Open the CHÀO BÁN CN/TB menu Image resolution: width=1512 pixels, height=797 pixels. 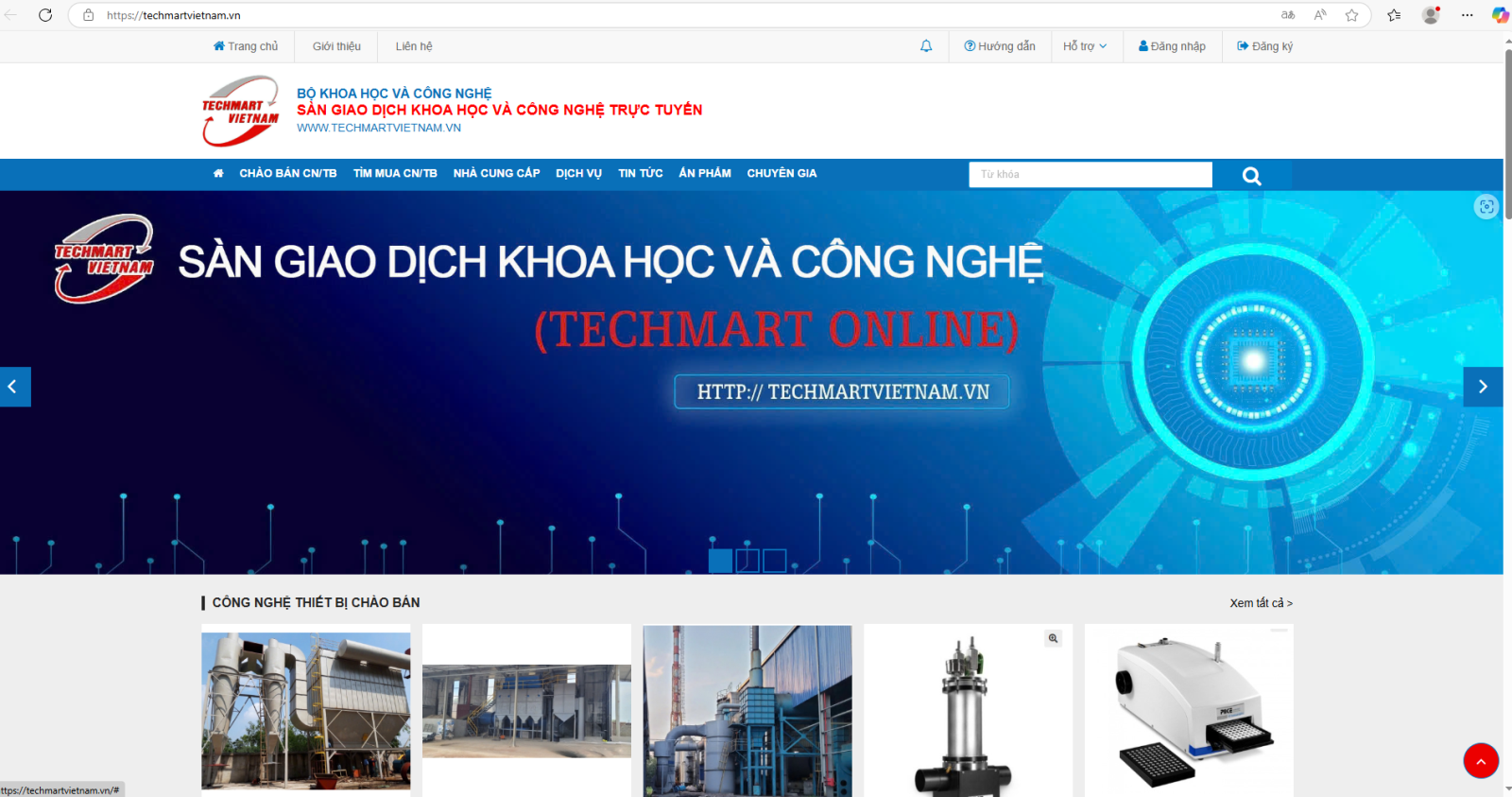tap(288, 173)
